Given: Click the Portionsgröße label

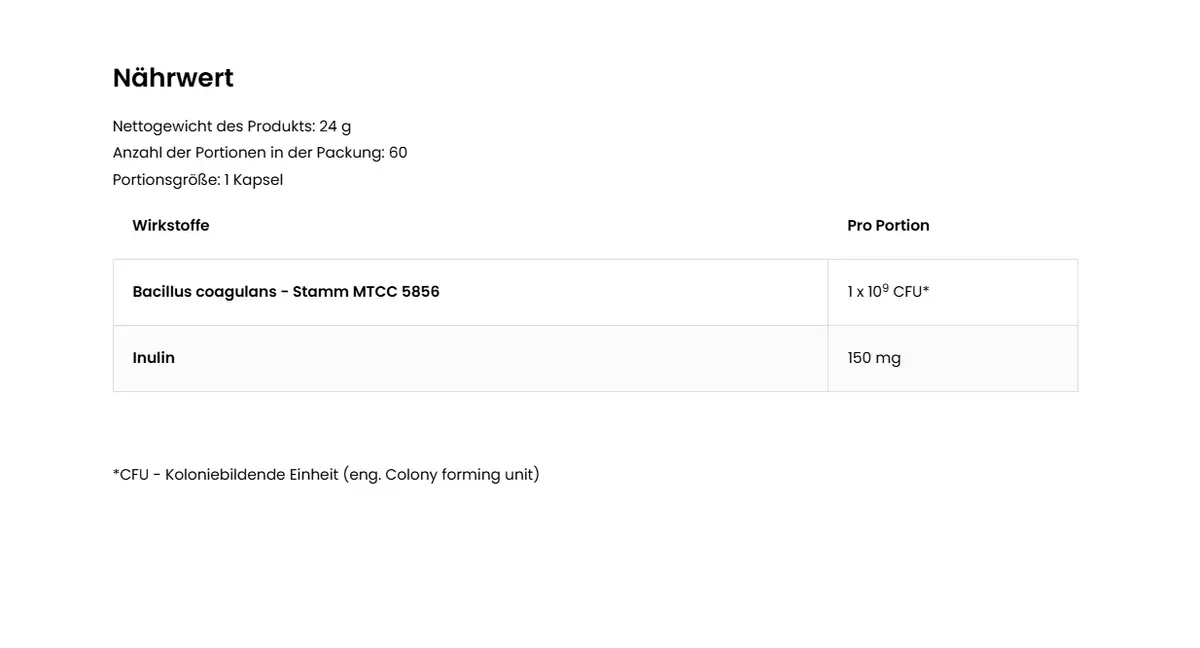Looking at the screenshot, I should (x=166, y=180).
